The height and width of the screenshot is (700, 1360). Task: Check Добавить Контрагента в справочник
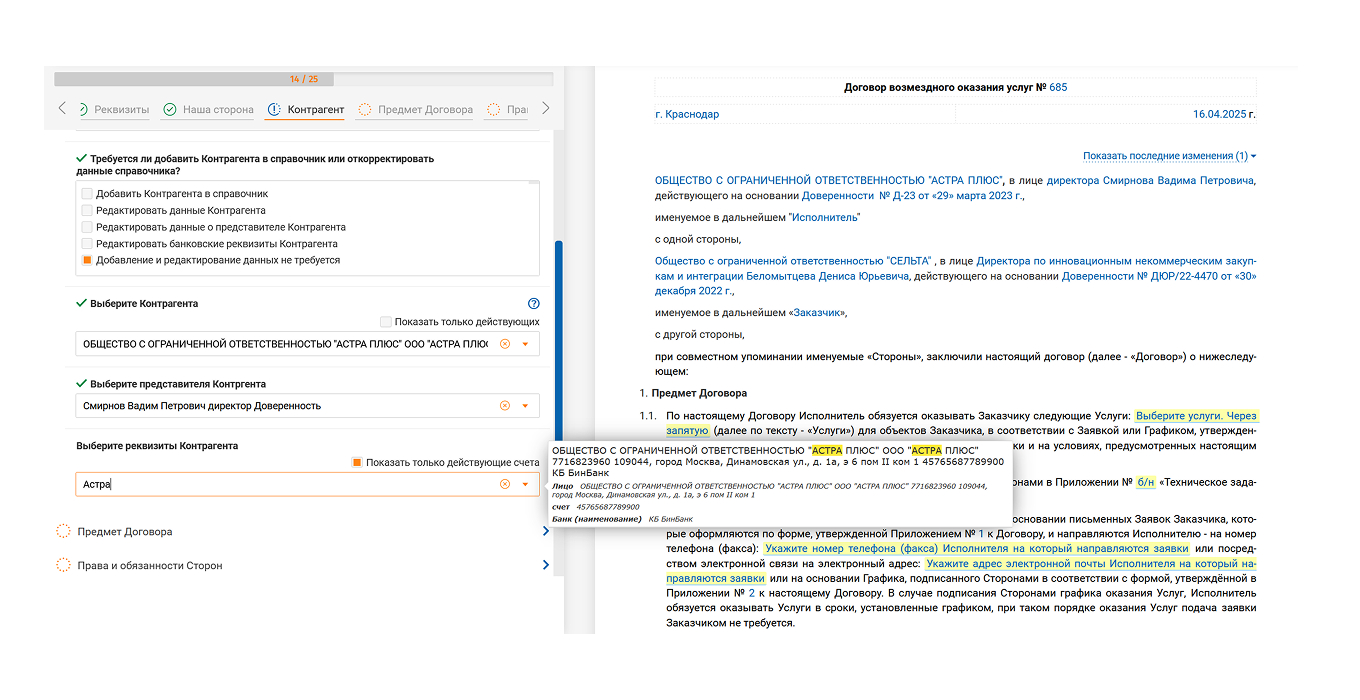(x=87, y=194)
